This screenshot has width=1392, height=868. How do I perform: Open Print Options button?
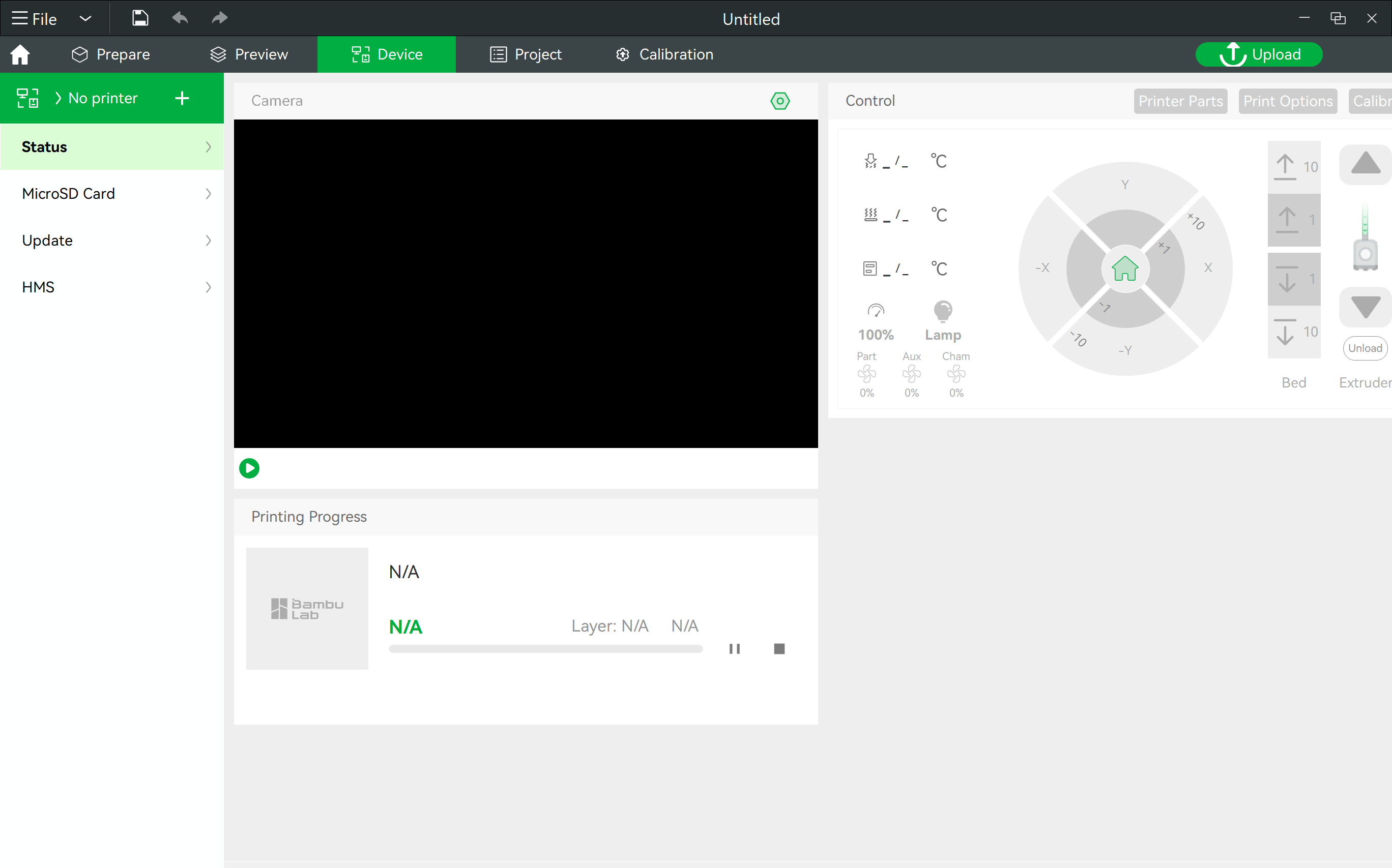[x=1288, y=101]
